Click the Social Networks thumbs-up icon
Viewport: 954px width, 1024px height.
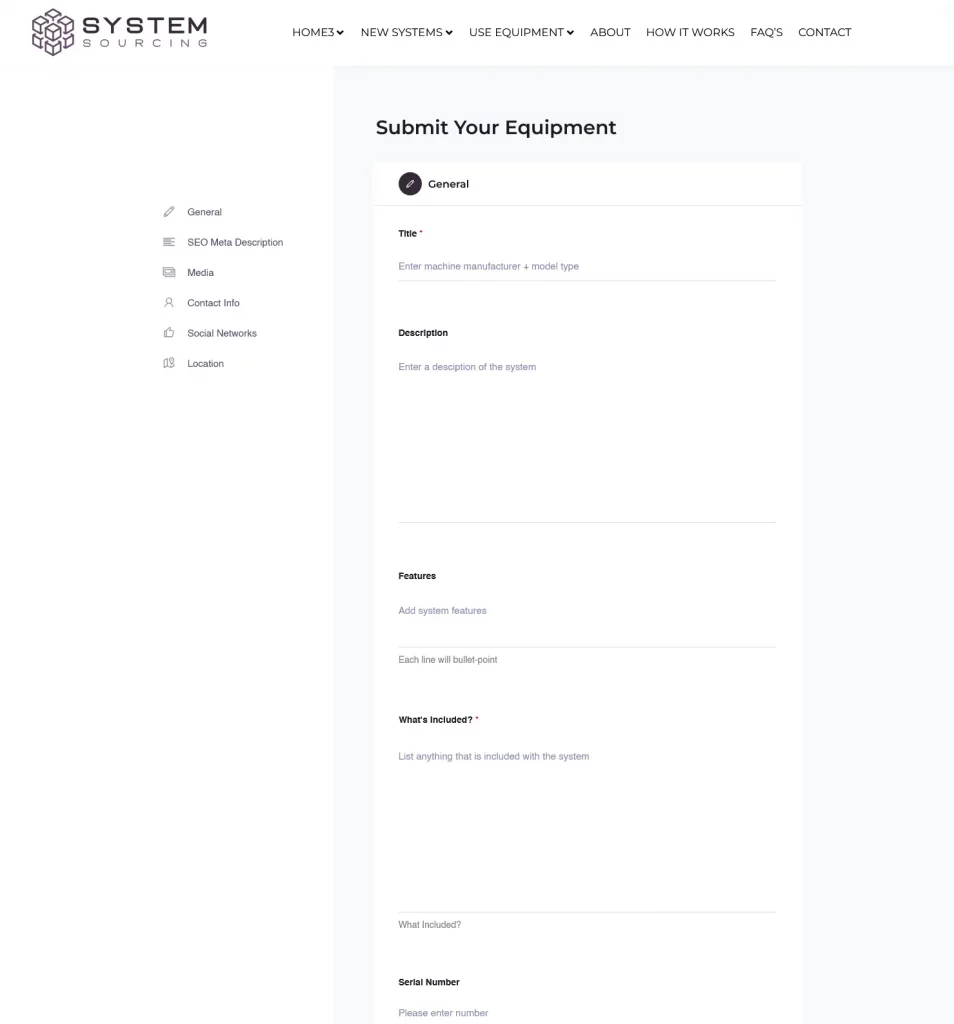(x=168, y=332)
